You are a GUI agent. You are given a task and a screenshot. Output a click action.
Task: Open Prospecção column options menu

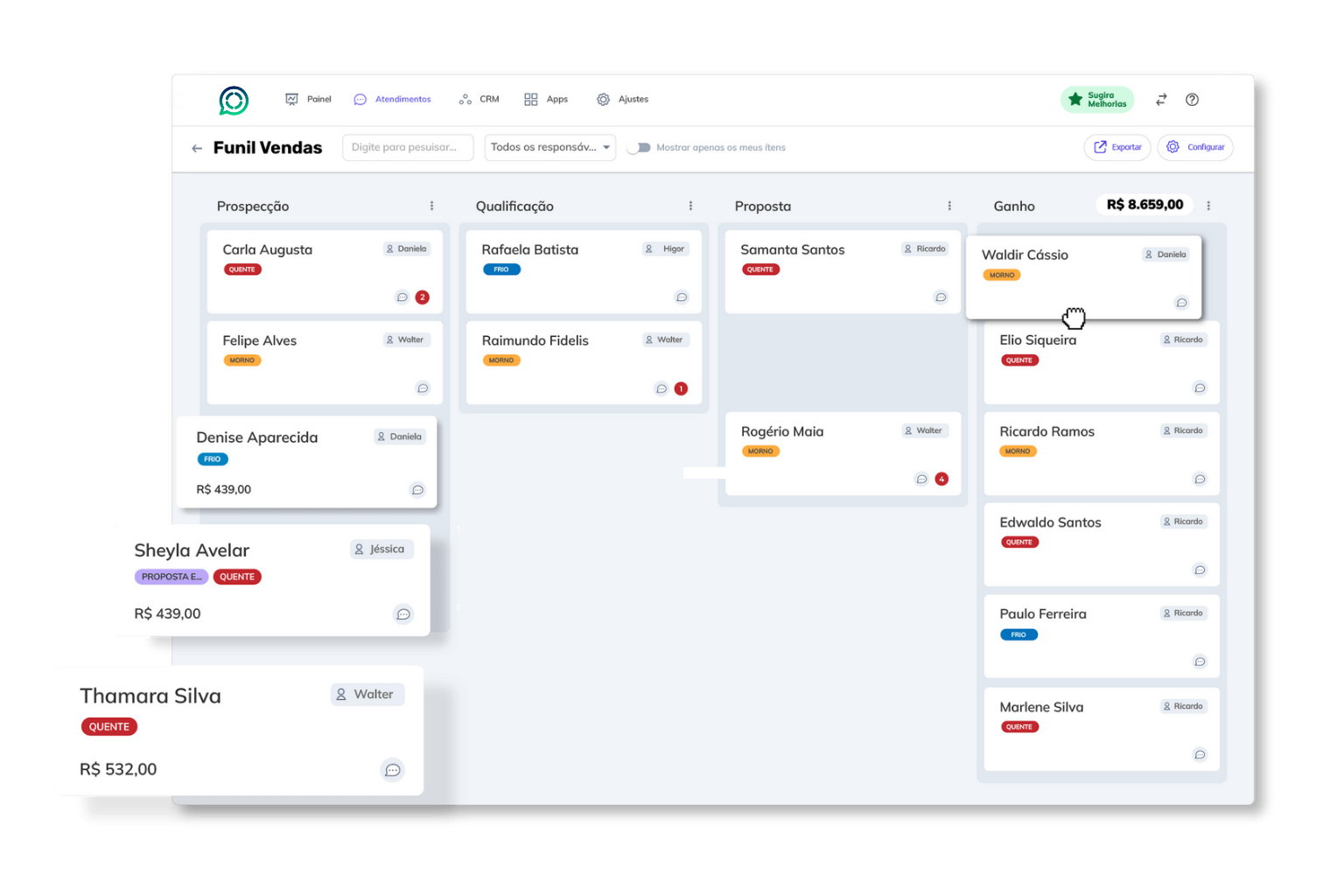pos(431,206)
